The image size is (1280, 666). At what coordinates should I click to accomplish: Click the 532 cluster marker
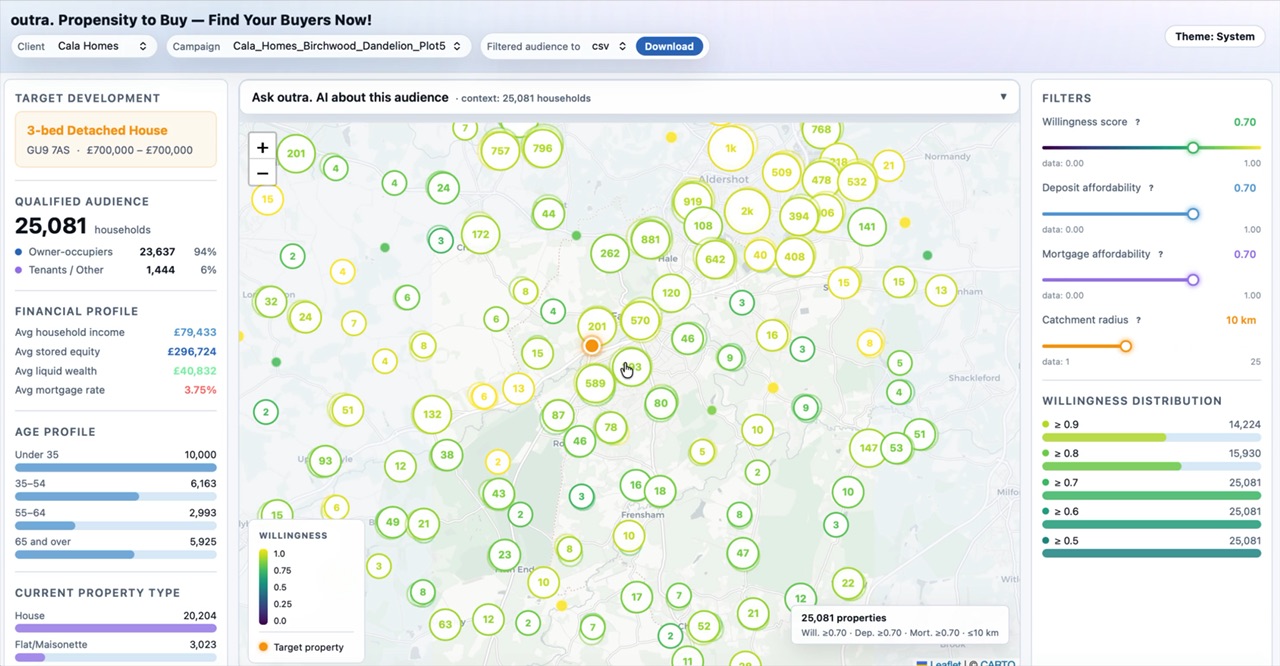click(x=856, y=182)
